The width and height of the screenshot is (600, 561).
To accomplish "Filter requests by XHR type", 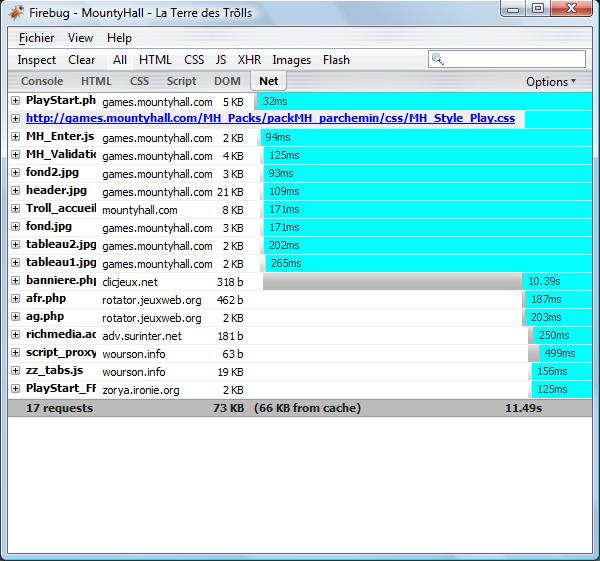I will [x=249, y=60].
